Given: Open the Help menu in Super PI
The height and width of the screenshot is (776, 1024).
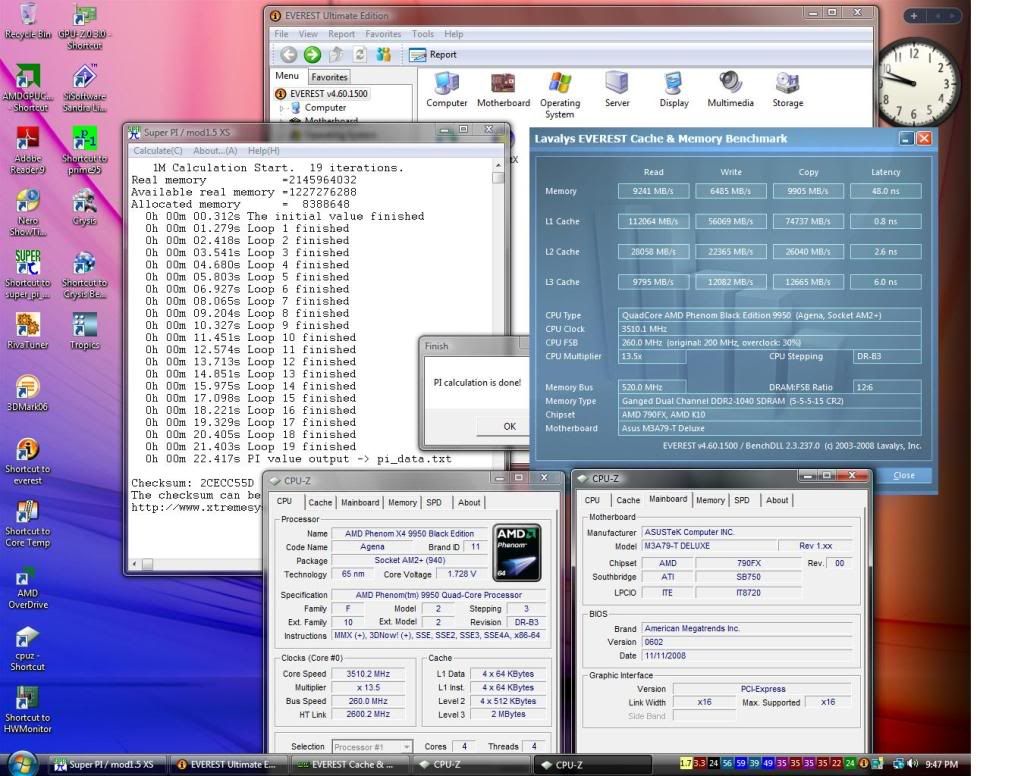Looking at the screenshot, I should [264, 150].
